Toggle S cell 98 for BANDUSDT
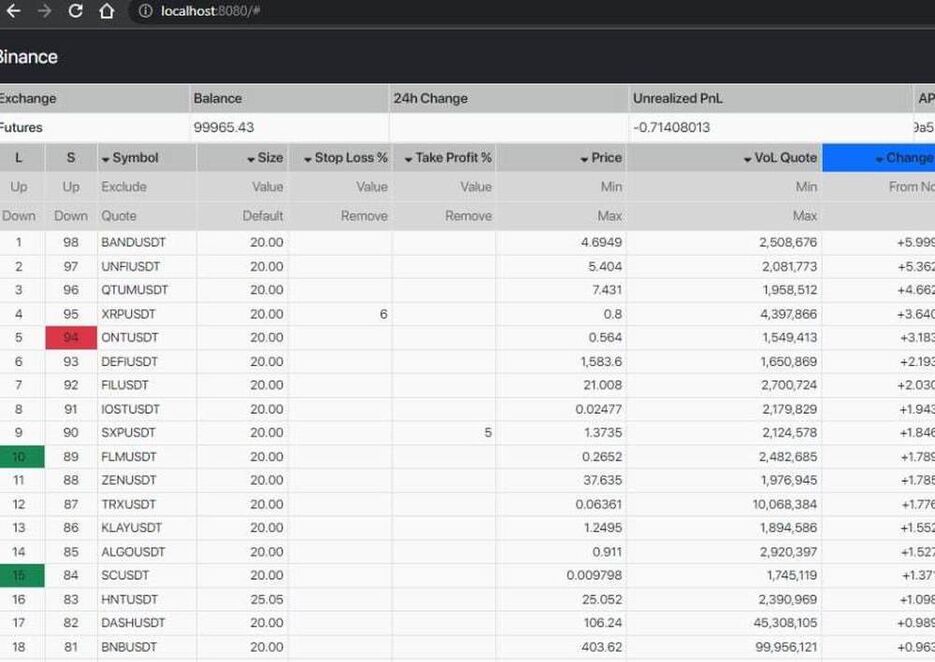Image resolution: width=935 pixels, height=662 pixels. [71, 242]
